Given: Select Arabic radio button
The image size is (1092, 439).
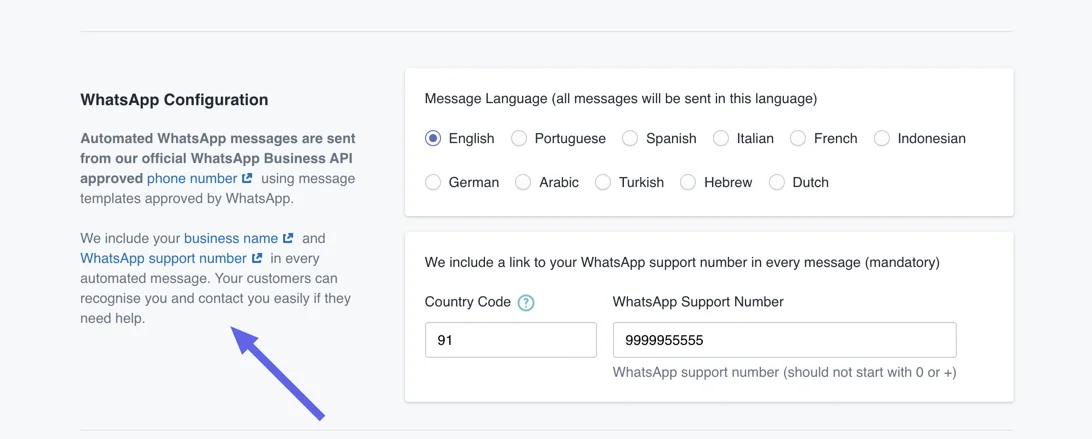Looking at the screenshot, I should pos(523,182).
